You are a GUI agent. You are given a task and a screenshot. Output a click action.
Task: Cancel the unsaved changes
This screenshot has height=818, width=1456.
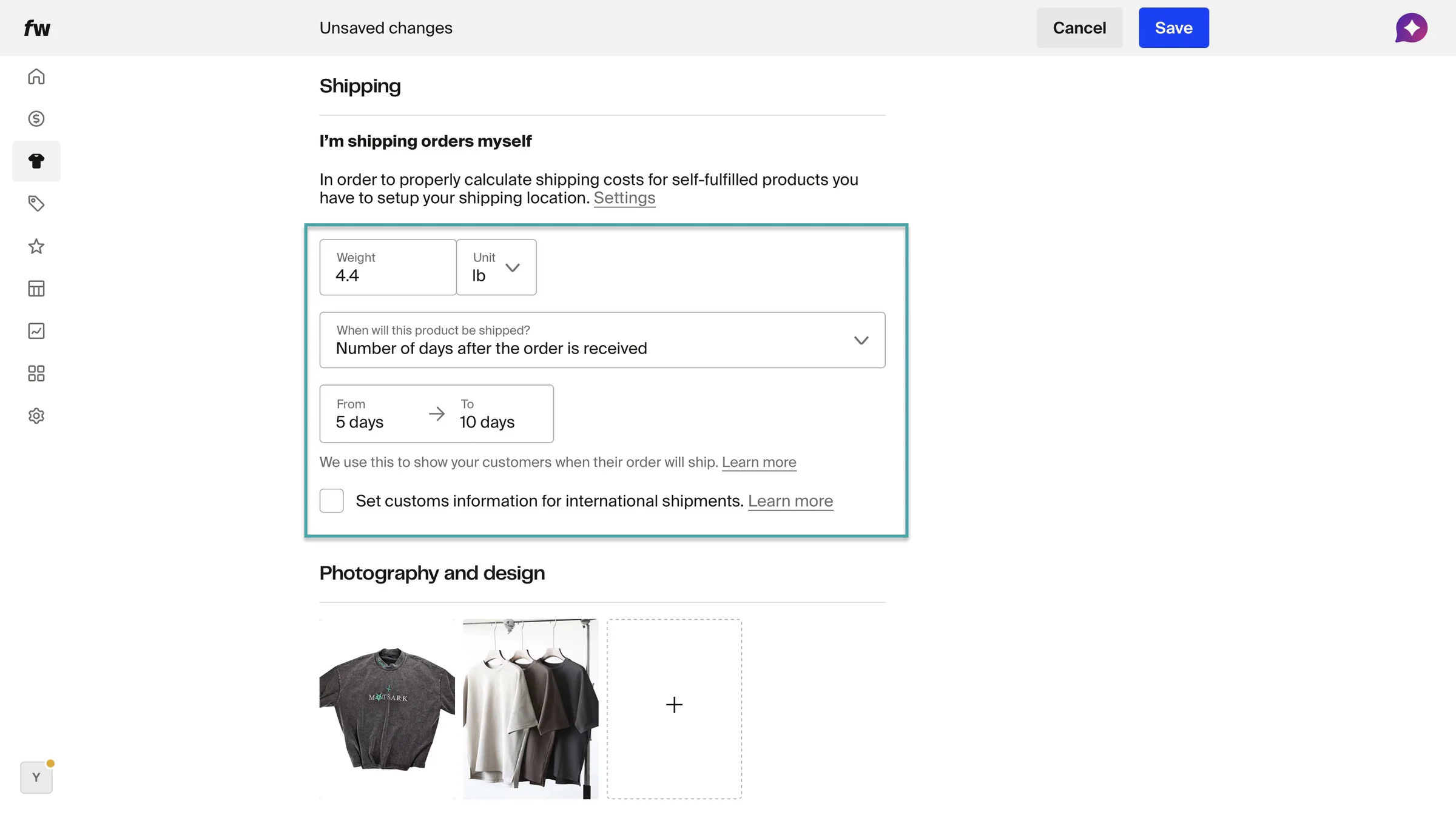[1079, 28]
